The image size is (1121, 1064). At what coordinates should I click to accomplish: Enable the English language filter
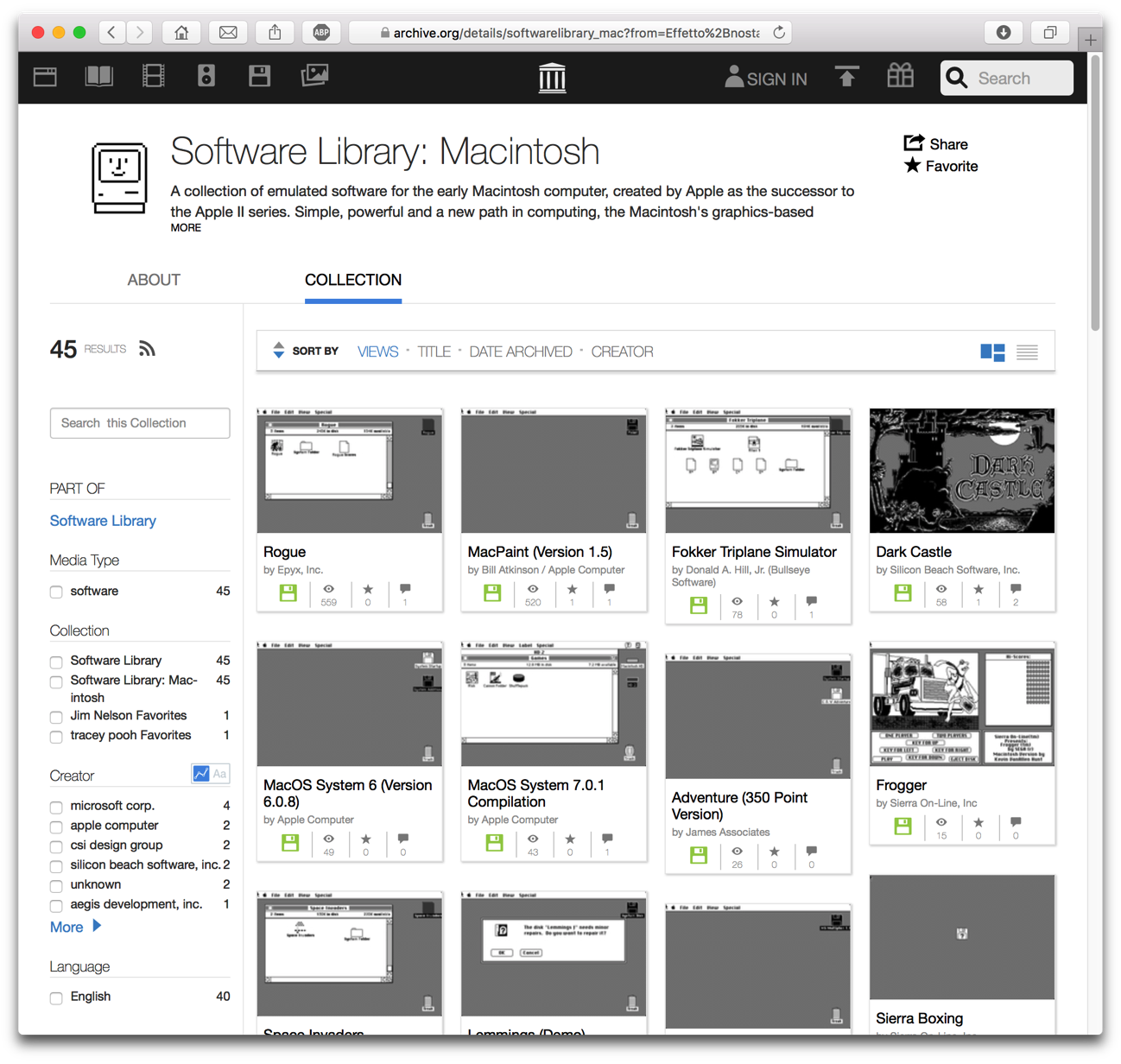point(56,998)
